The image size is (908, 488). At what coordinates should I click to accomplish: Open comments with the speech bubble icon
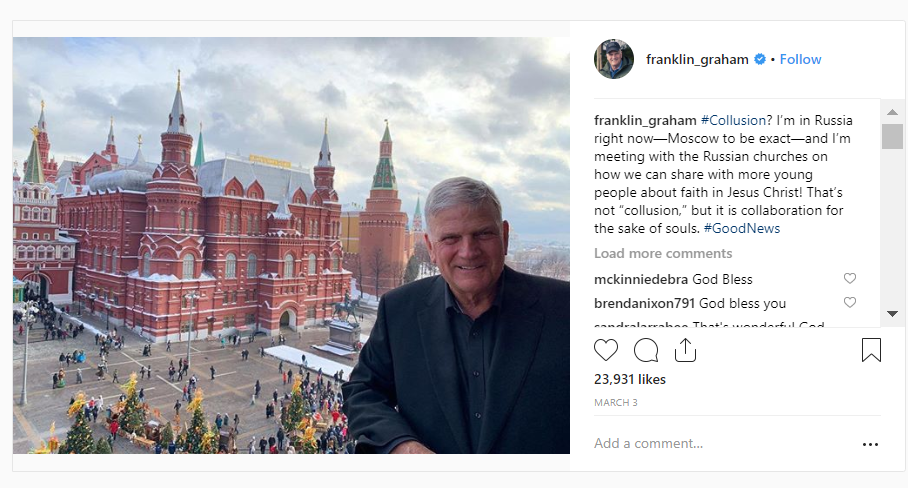point(646,350)
